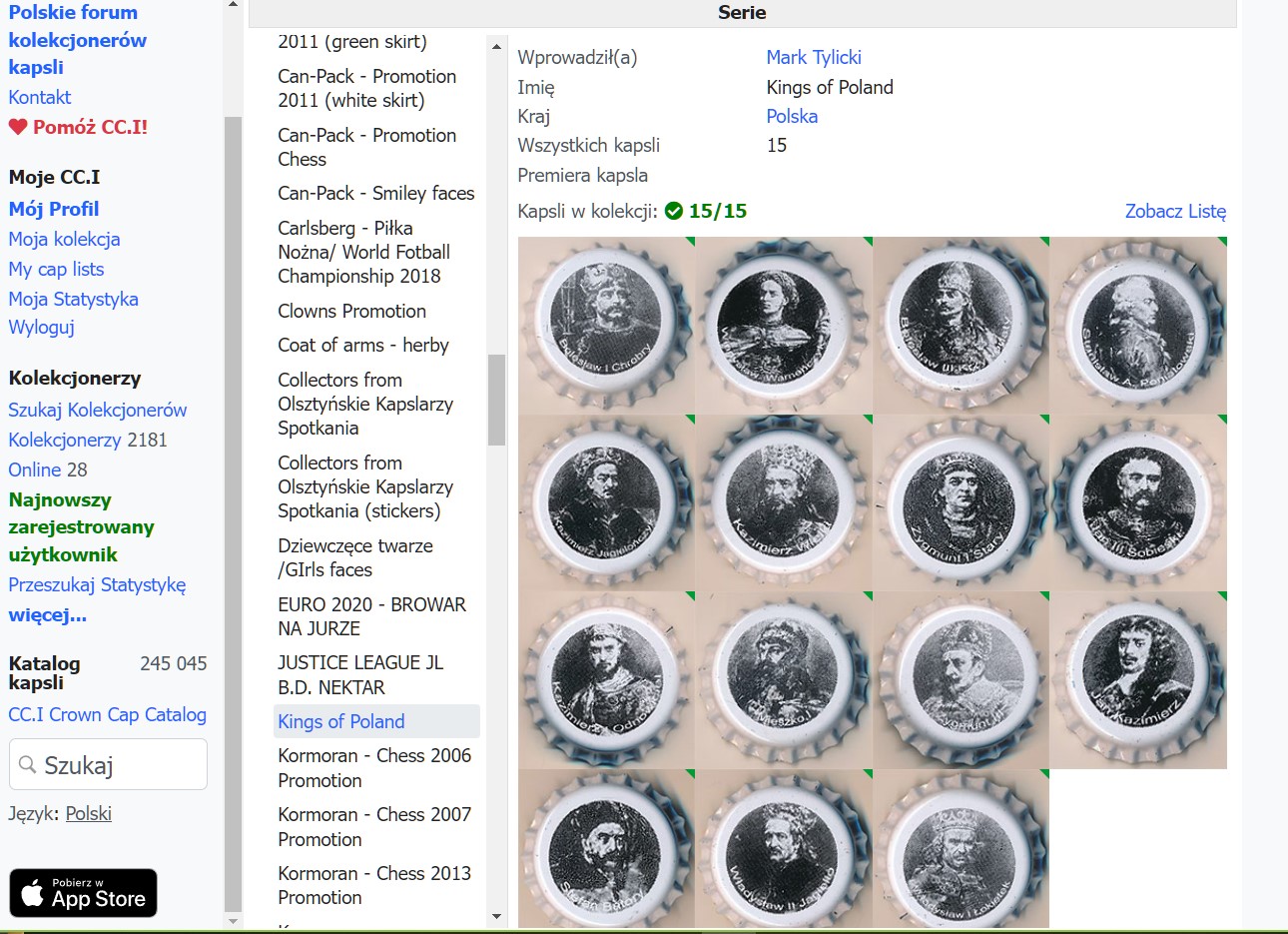Viewport: 1288px width, 934px height.
Task: Click the red heart Pomóż CC.I! icon
Action: point(18,127)
